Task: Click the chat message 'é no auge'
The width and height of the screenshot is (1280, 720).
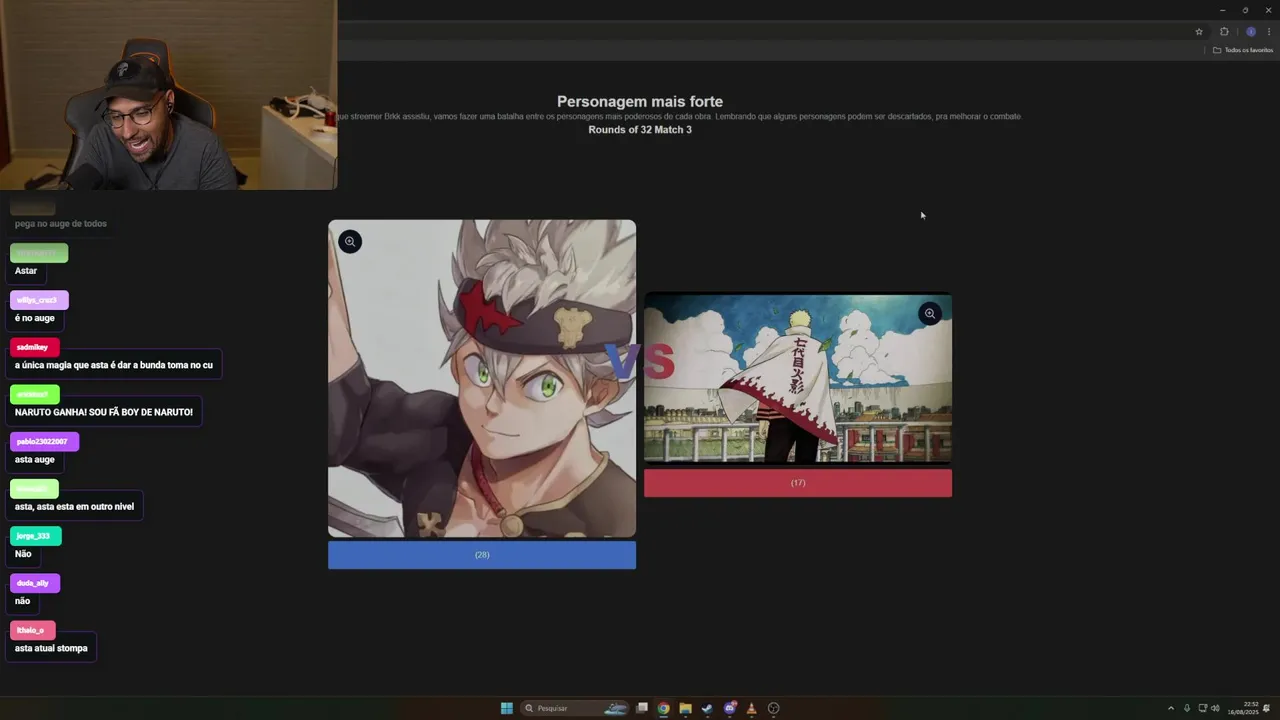Action: pos(35,318)
